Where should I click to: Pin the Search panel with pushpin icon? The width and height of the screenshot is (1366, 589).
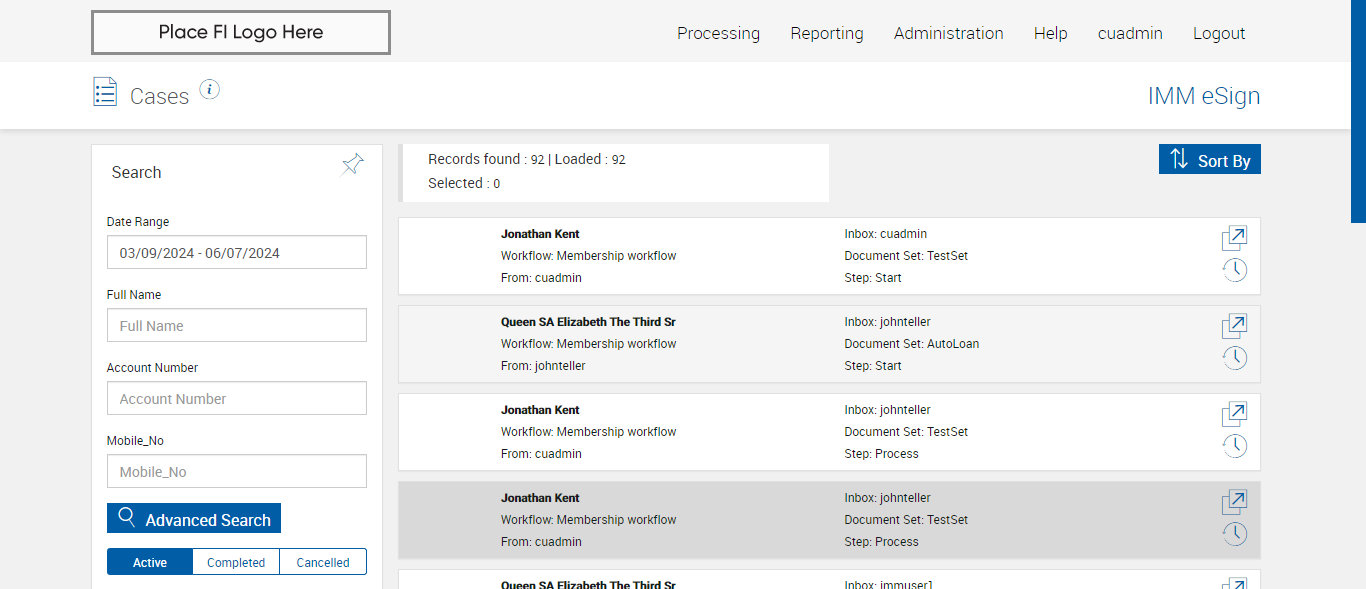pos(353,164)
